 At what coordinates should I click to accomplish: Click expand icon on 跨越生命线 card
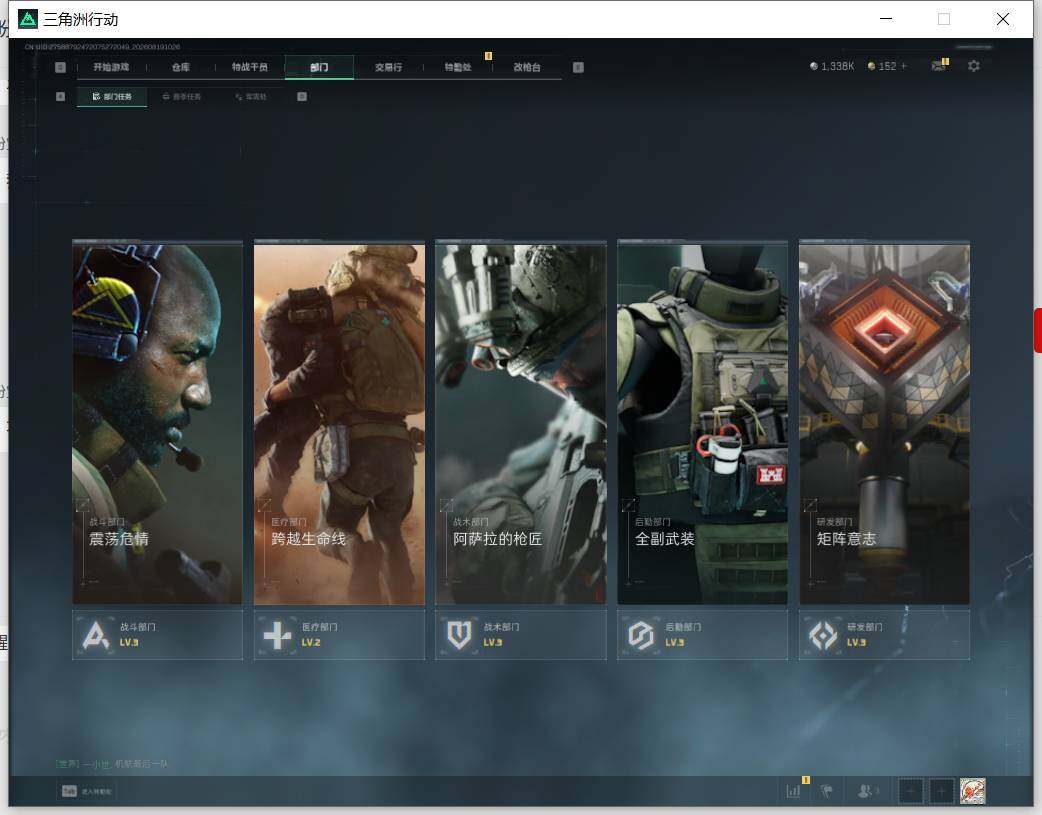[x=264, y=505]
